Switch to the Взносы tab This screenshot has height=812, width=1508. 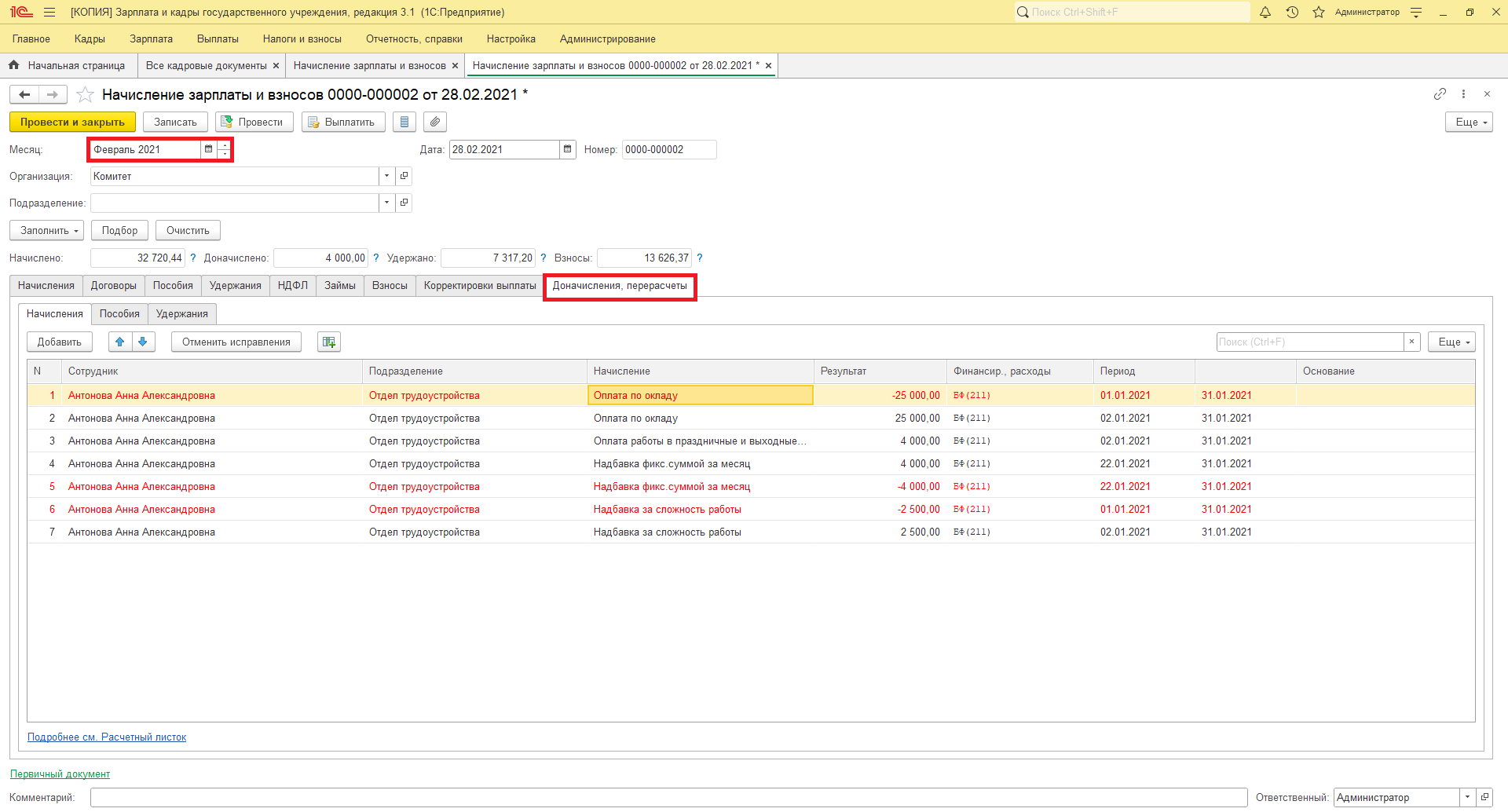(x=390, y=286)
